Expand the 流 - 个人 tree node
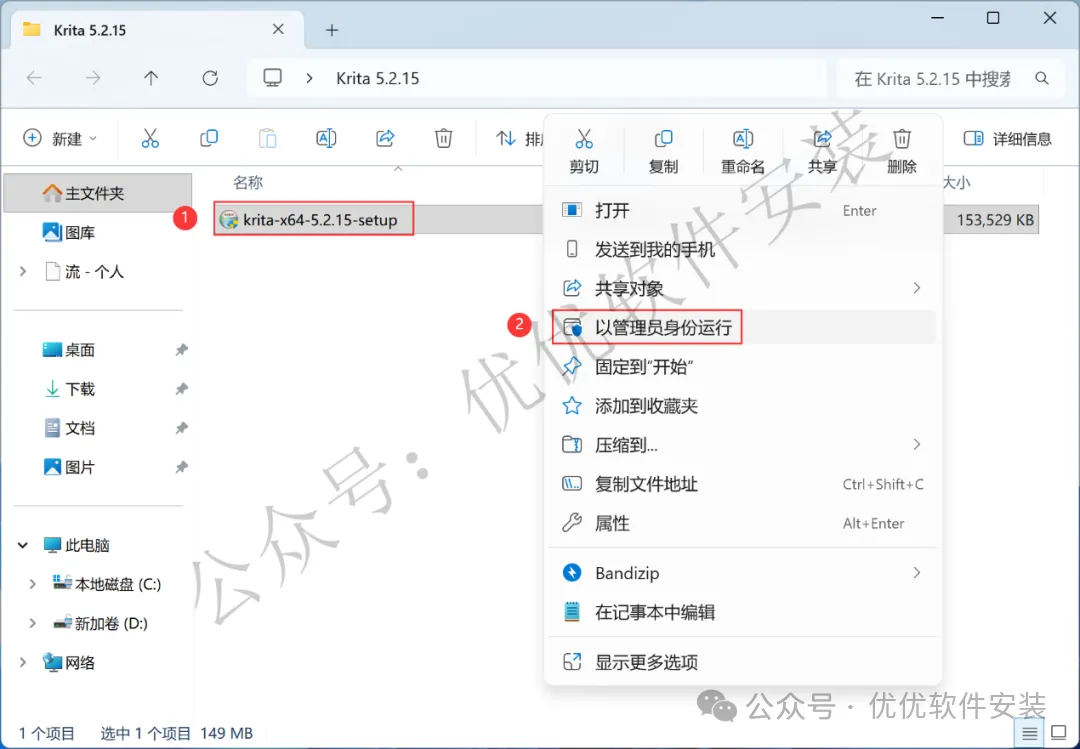 pyautogui.click(x=23, y=271)
